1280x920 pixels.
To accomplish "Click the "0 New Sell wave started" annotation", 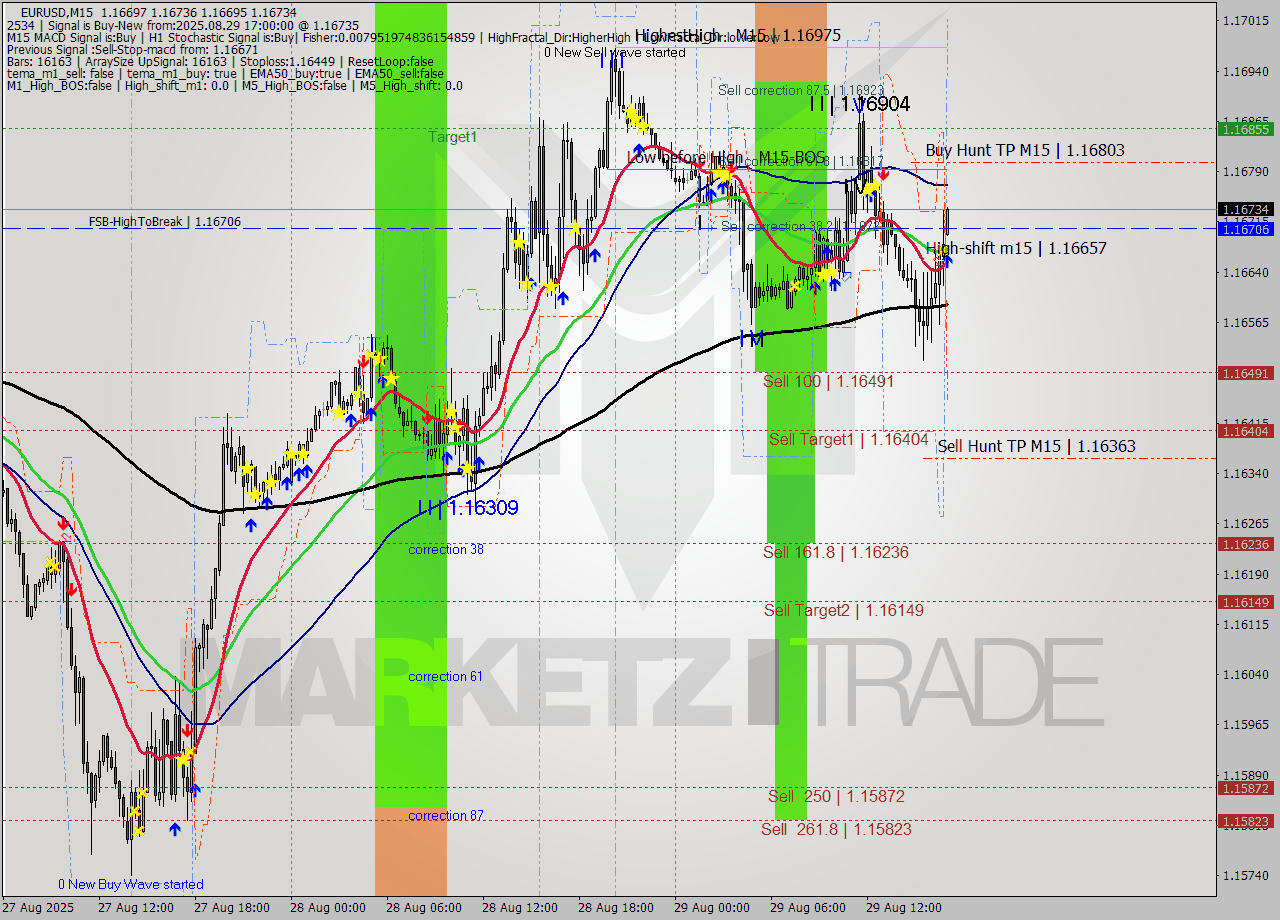I will tap(615, 52).
